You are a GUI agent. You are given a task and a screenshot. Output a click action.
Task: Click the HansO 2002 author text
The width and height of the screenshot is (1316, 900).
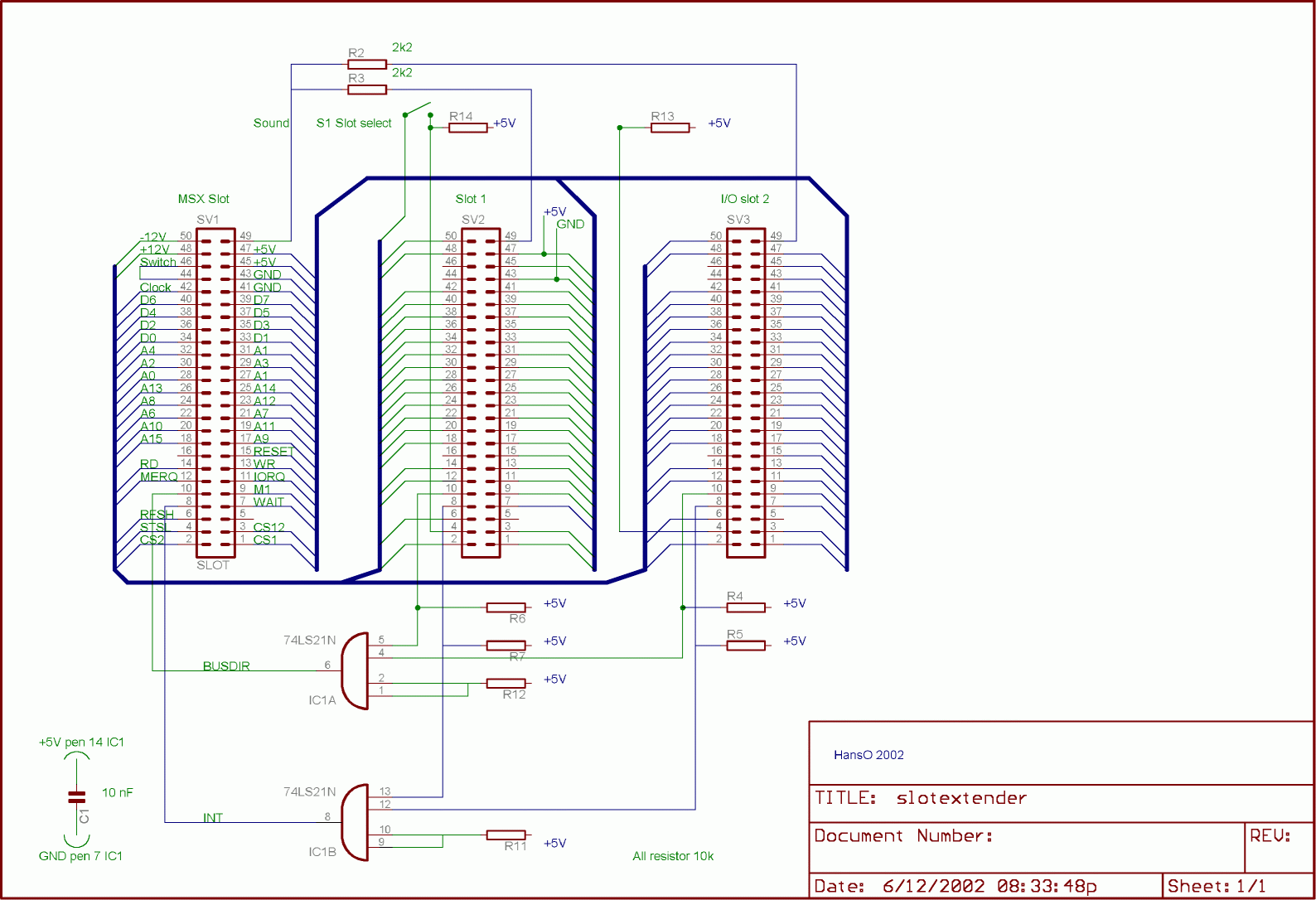[868, 755]
